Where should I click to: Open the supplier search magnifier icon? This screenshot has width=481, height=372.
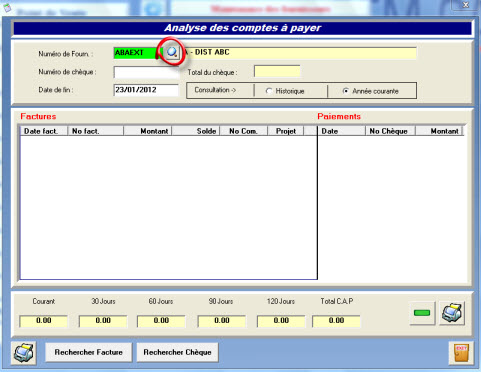(x=172, y=52)
